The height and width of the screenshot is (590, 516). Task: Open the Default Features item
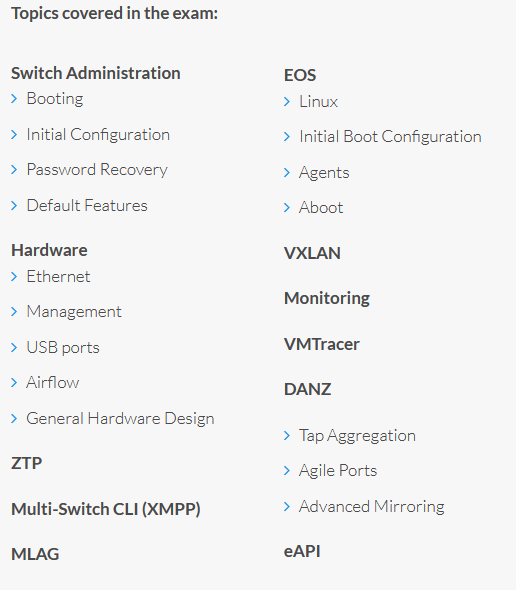point(87,205)
